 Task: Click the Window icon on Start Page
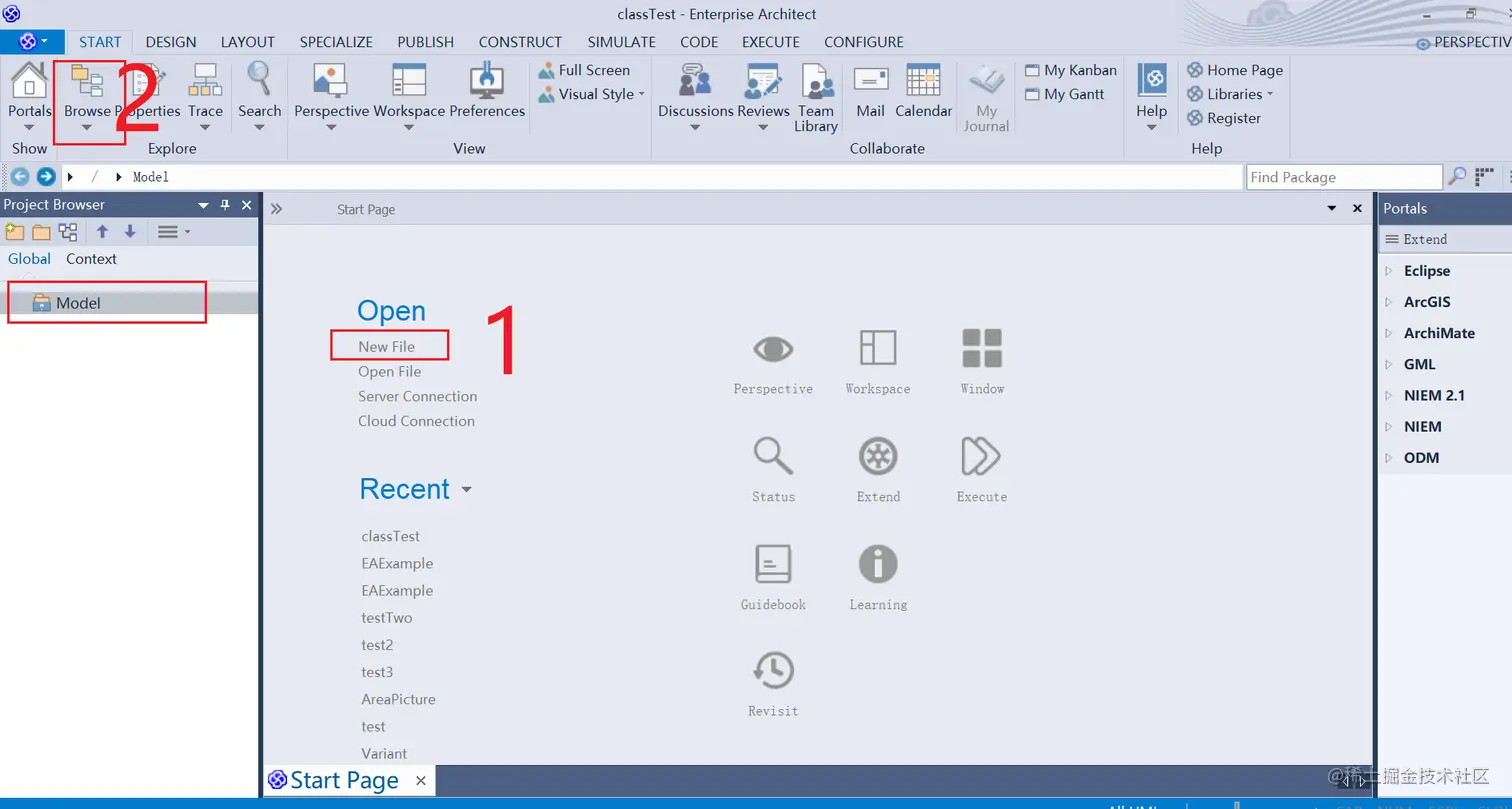tap(982, 348)
